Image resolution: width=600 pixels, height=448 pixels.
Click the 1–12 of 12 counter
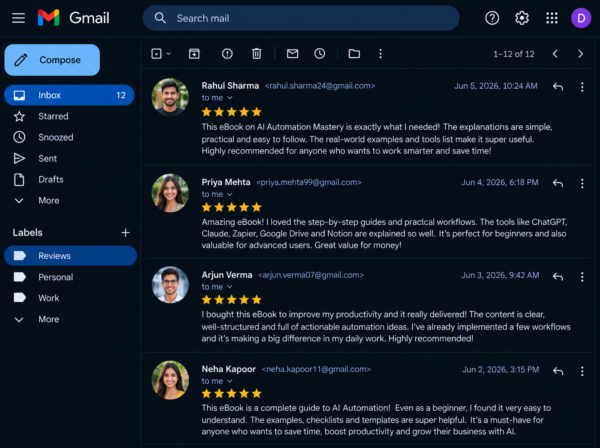(514, 54)
